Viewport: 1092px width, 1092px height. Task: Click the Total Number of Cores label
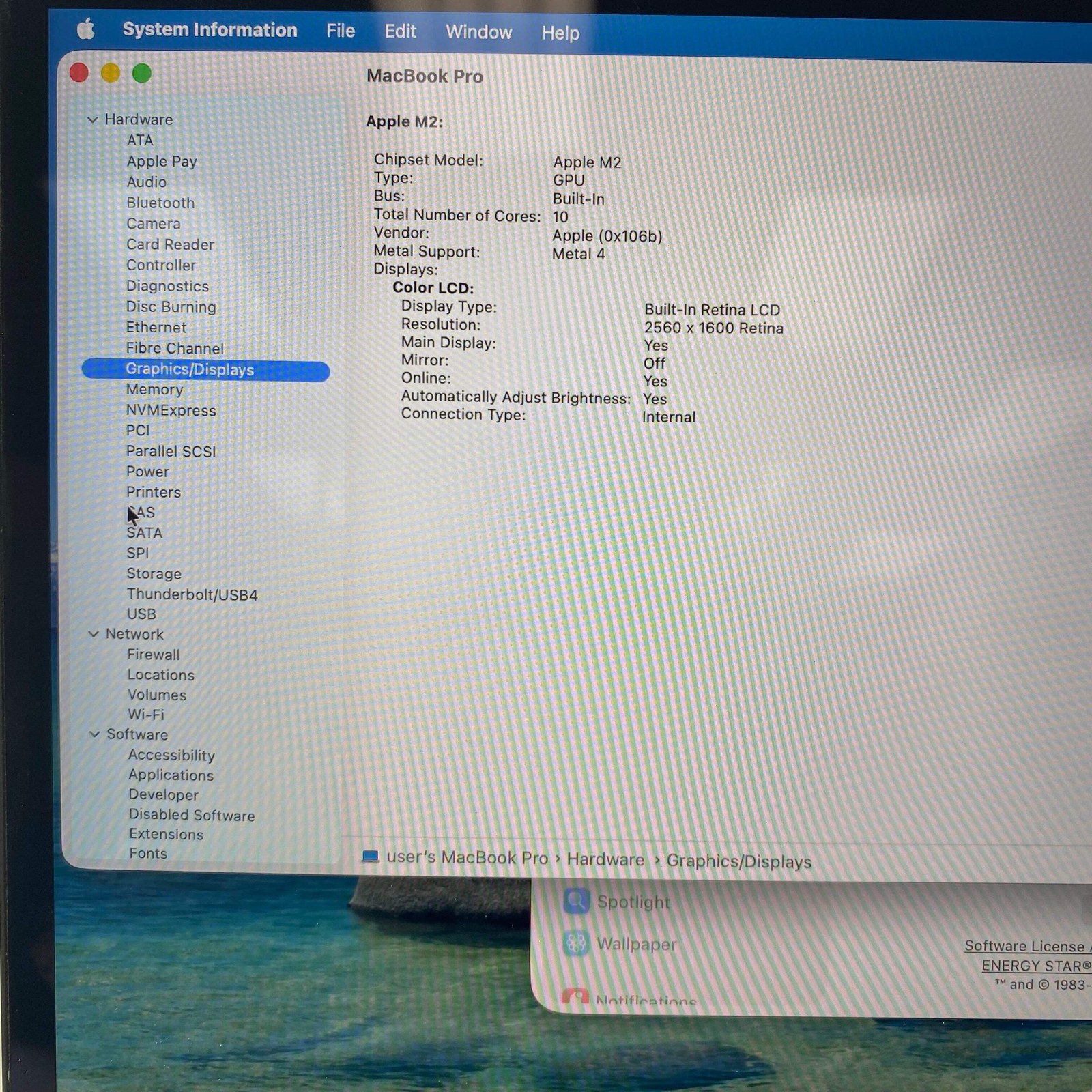457,215
